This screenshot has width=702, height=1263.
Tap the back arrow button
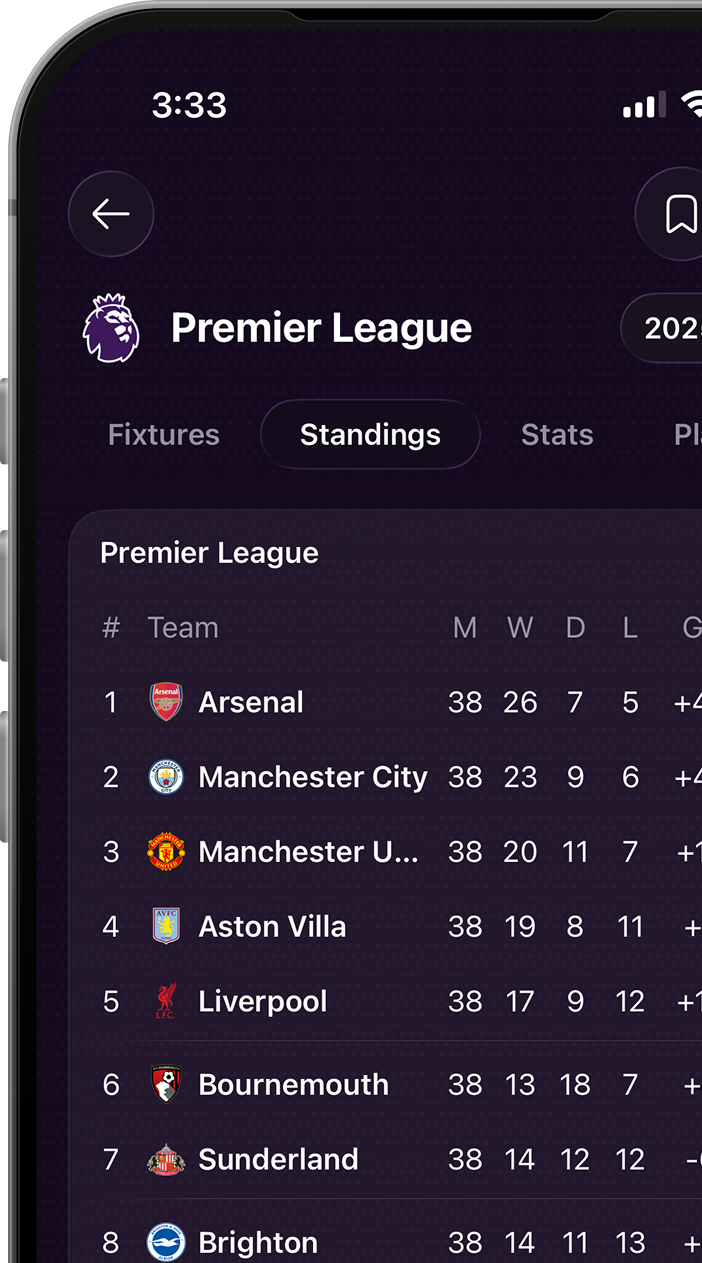[111, 214]
